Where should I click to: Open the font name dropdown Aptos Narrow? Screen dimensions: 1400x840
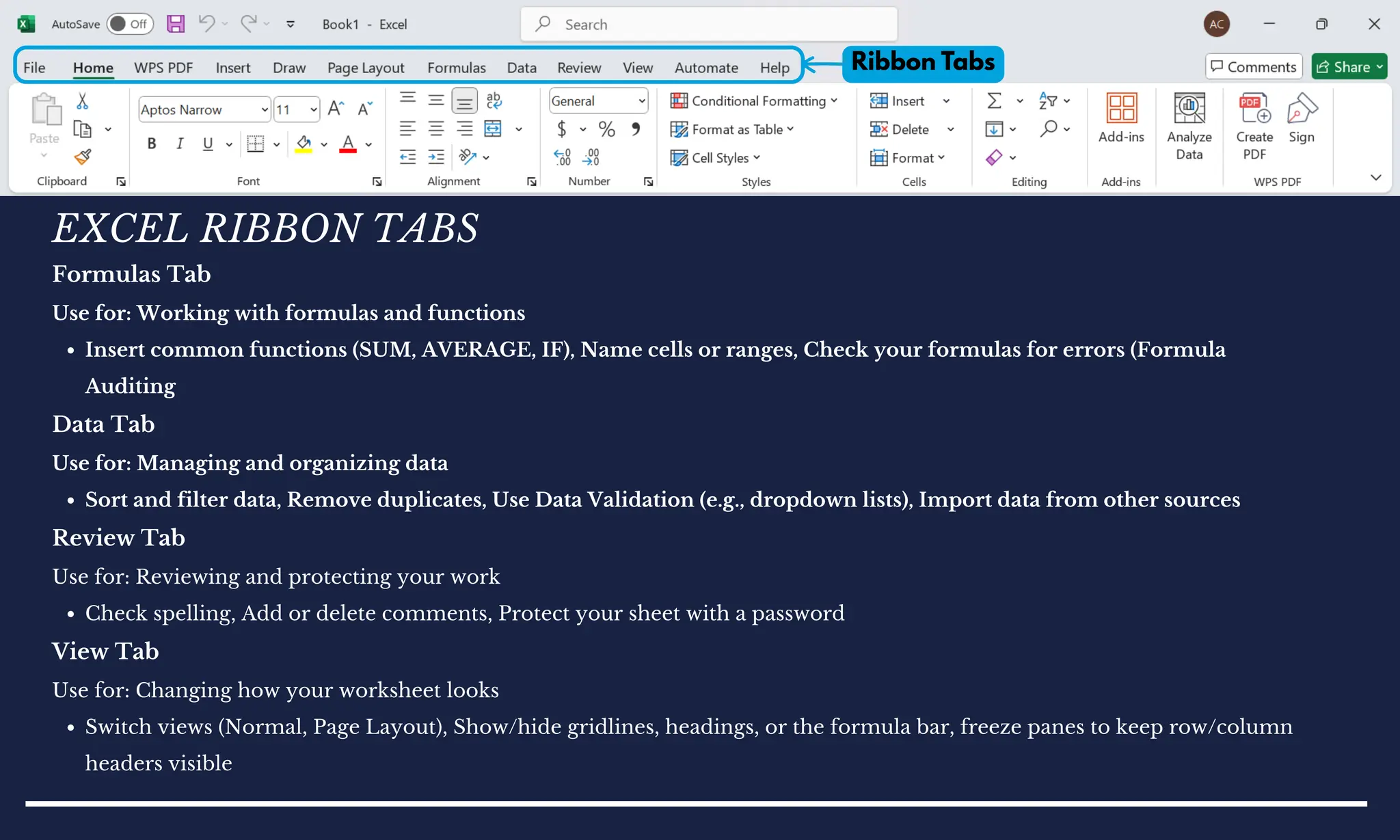pyautogui.click(x=265, y=109)
